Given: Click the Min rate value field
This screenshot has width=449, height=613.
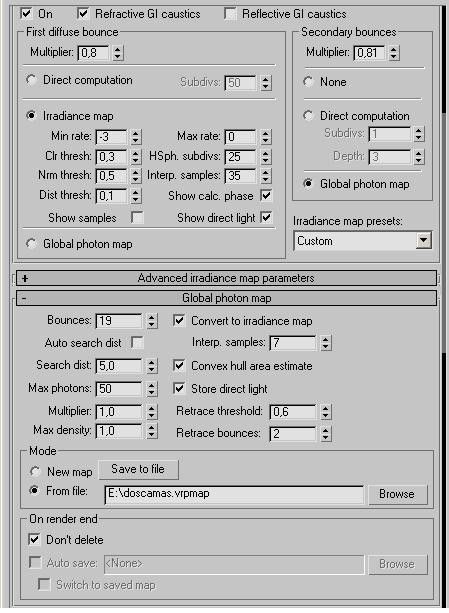Looking at the screenshot, I should click(111, 137).
